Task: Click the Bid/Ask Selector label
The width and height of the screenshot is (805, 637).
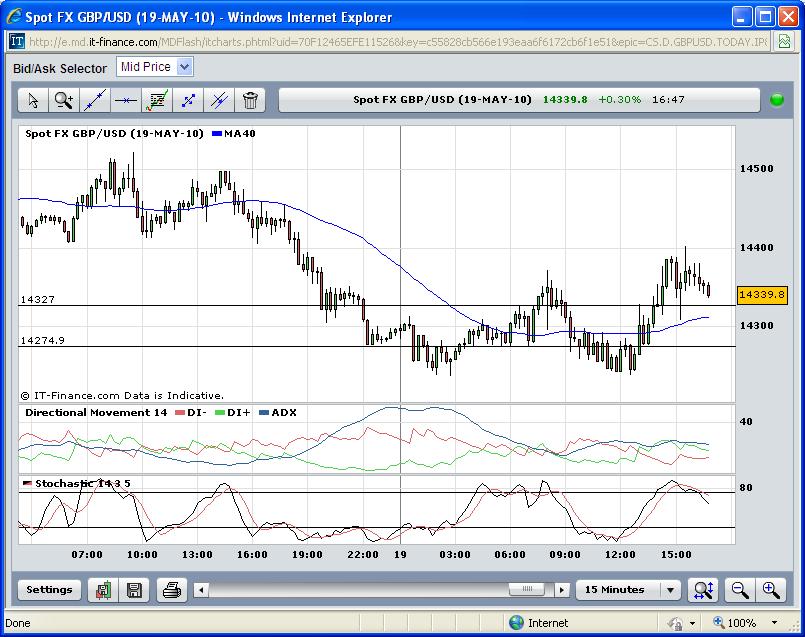Action: point(60,68)
